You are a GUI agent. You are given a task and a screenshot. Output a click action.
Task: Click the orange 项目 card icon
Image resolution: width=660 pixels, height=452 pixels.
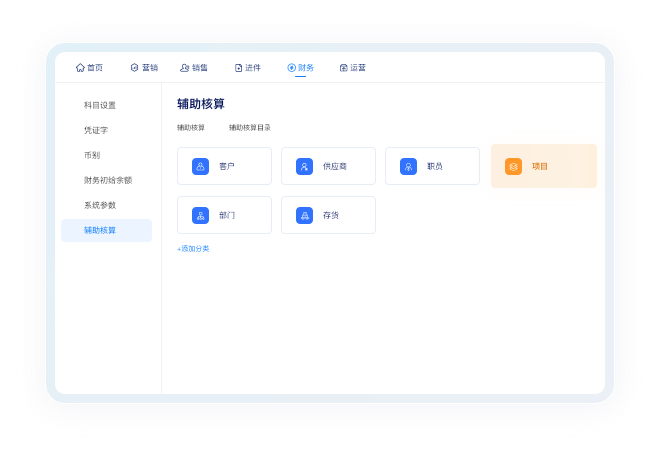point(513,166)
